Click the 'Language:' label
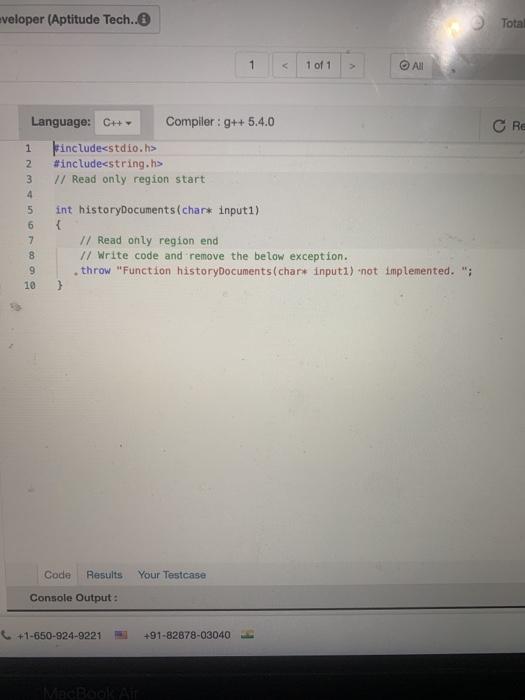525x700 pixels. click(x=61, y=122)
